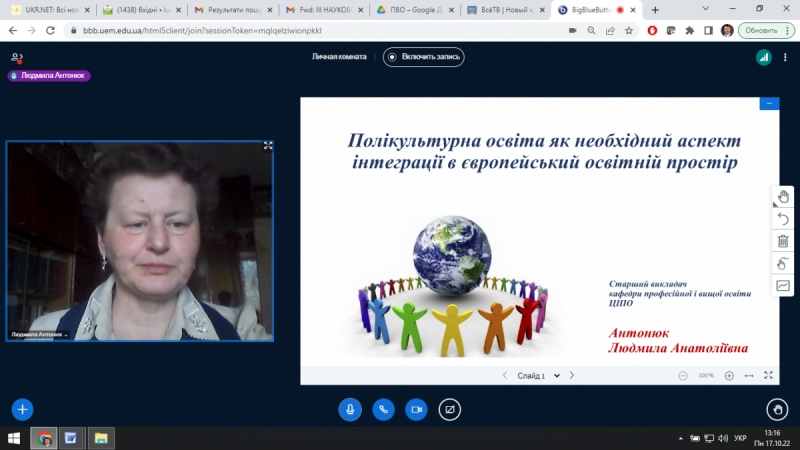Select the whiteboard pan hand tool
This screenshot has width=800, height=450.
coord(783,197)
